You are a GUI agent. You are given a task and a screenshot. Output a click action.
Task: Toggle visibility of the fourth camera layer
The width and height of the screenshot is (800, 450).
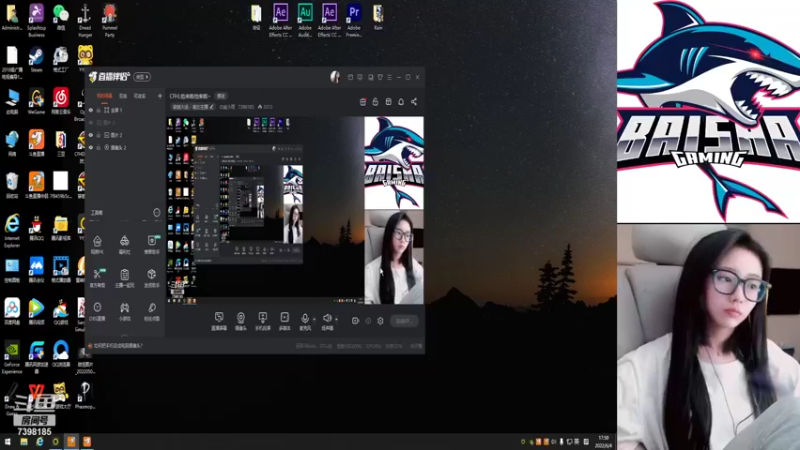tap(91, 147)
